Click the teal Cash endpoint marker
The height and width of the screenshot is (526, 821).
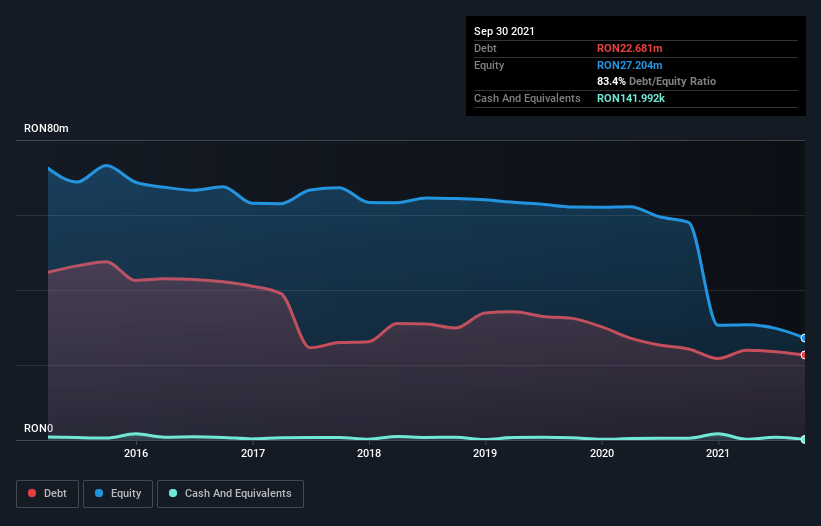coord(804,439)
